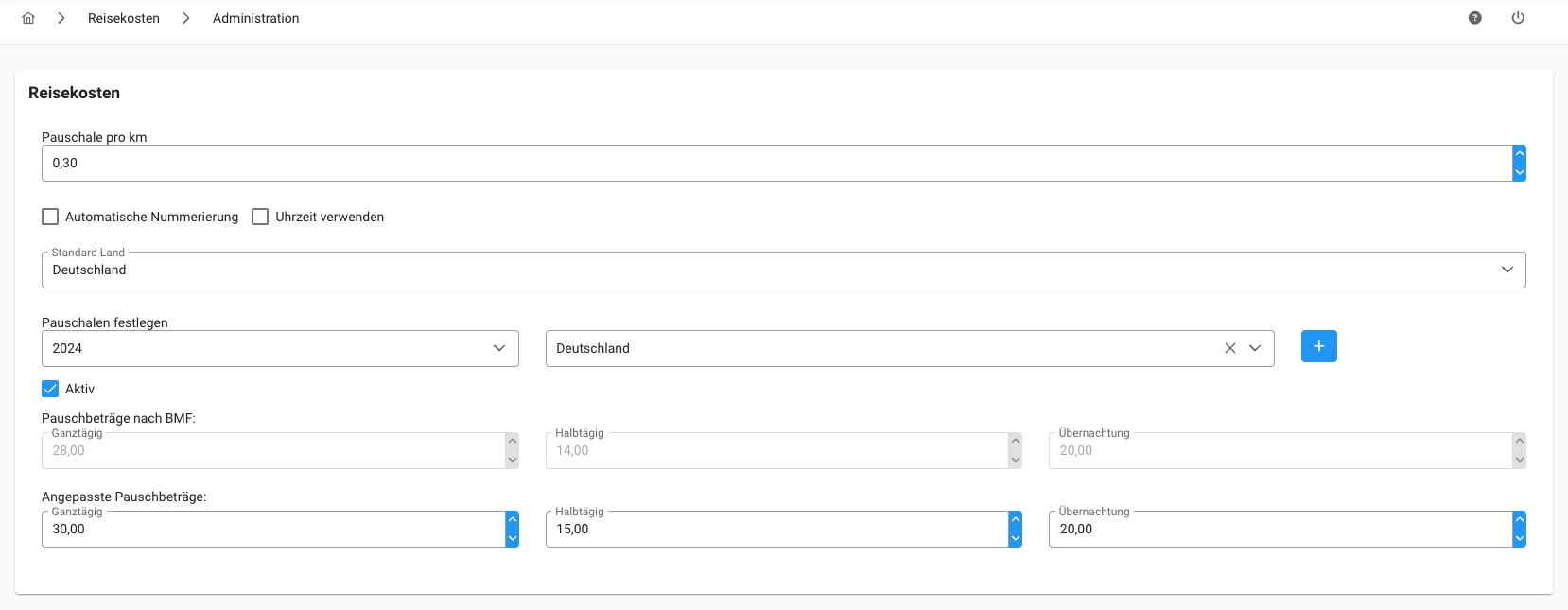The height and width of the screenshot is (610, 1568).
Task: Decrease adjusted Halbtägig value with down arrow
Action: tap(1015, 538)
